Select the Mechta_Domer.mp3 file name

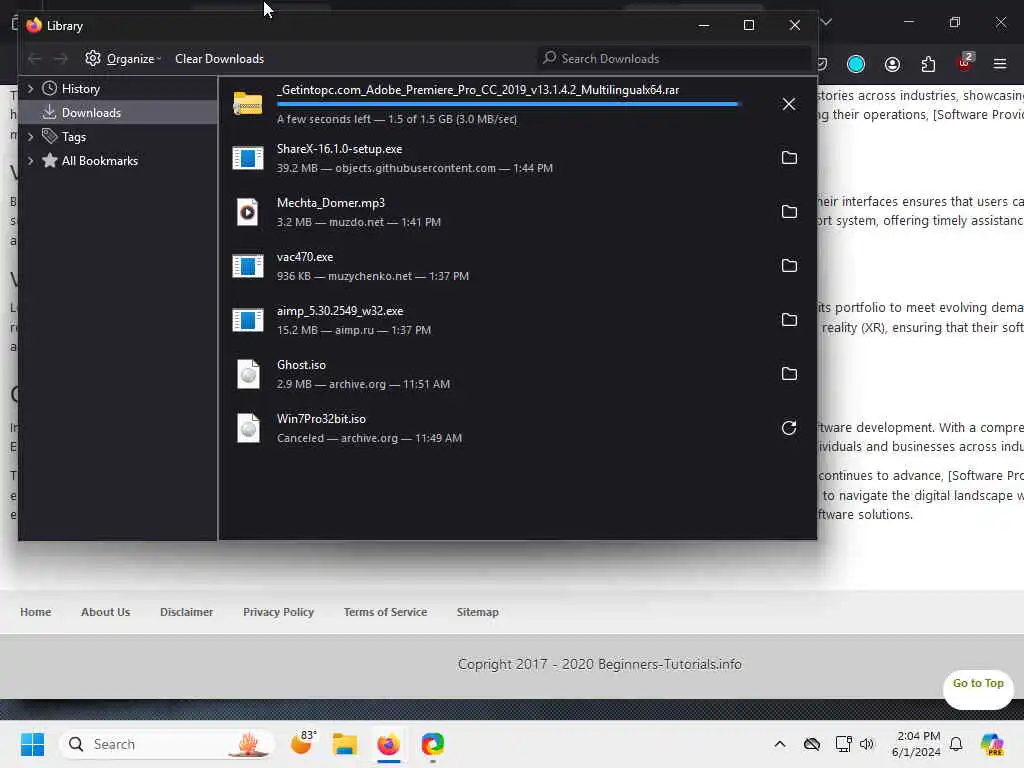(x=331, y=203)
